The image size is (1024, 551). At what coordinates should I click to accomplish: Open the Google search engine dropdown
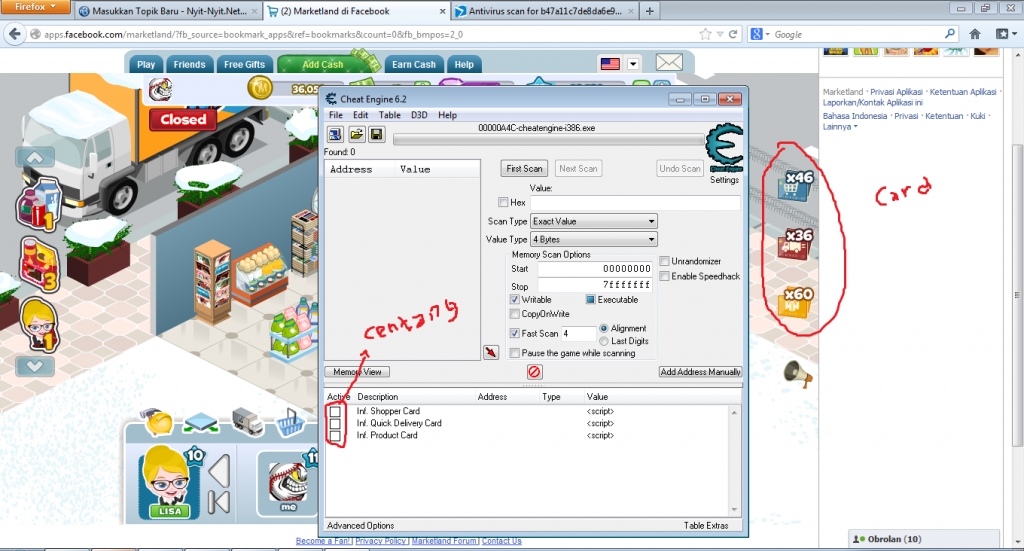point(761,34)
